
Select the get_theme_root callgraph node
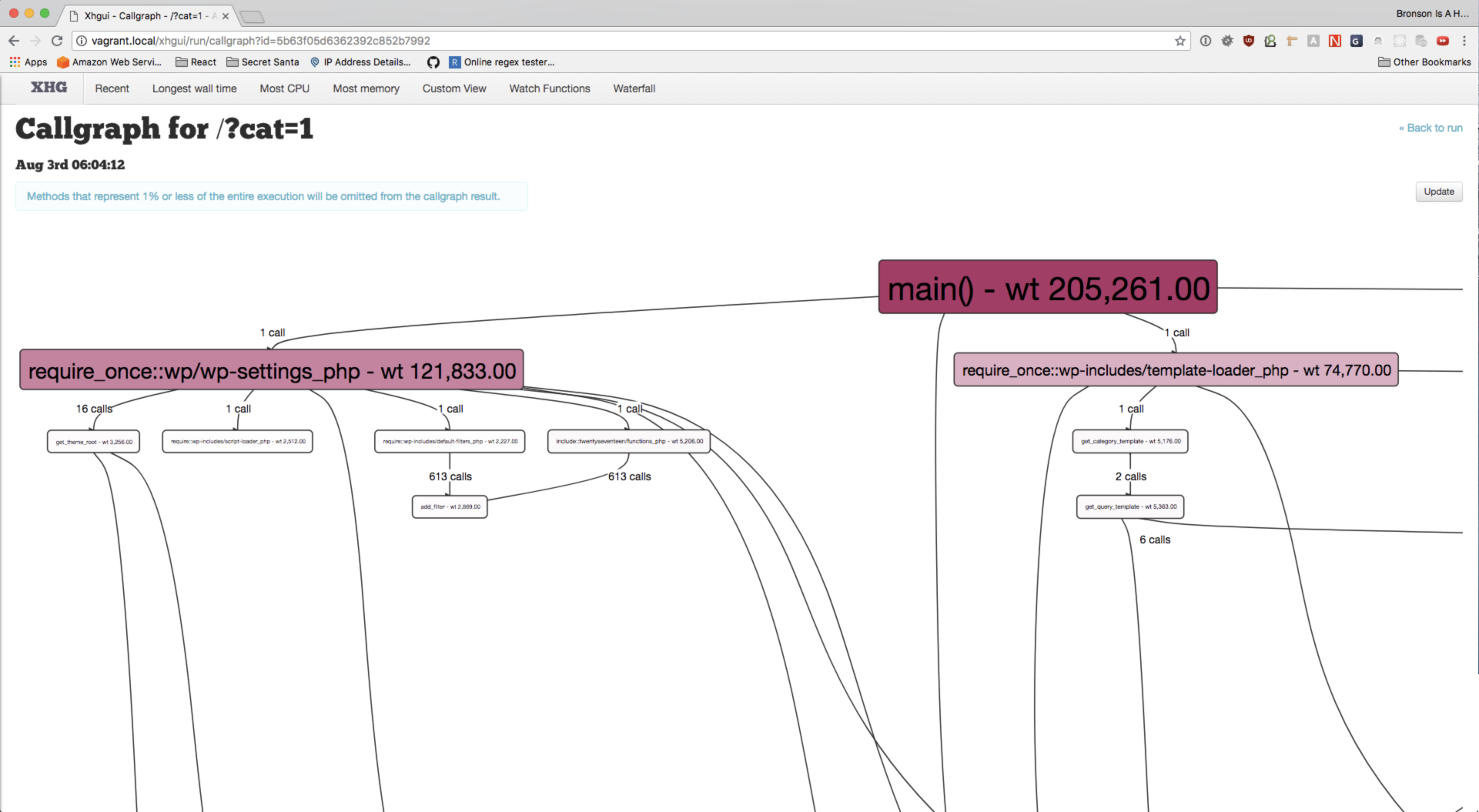93,442
